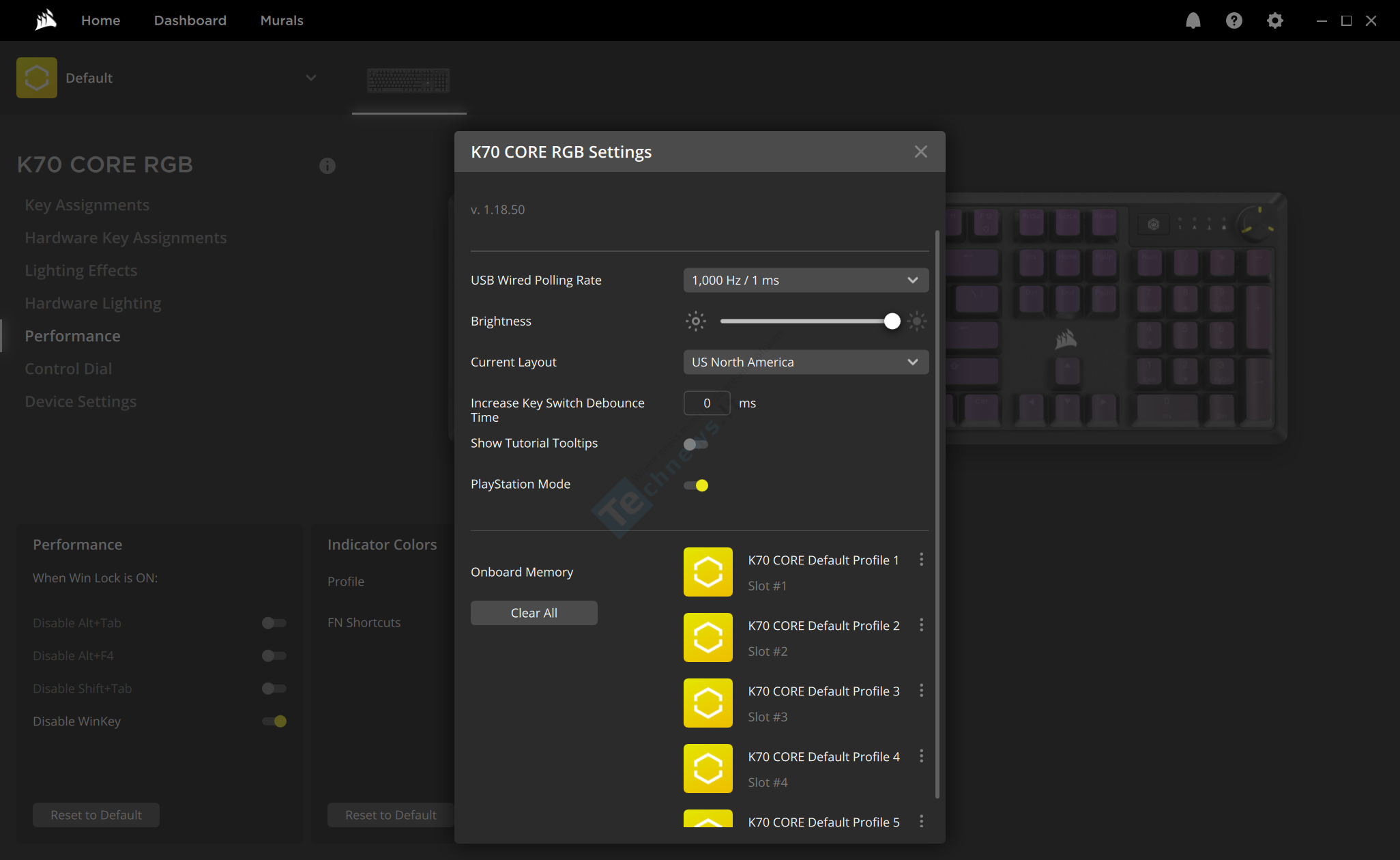Image resolution: width=1400 pixels, height=860 pixels.
Task: Open options menu for Default Profile 3
Action: point(922,691)
